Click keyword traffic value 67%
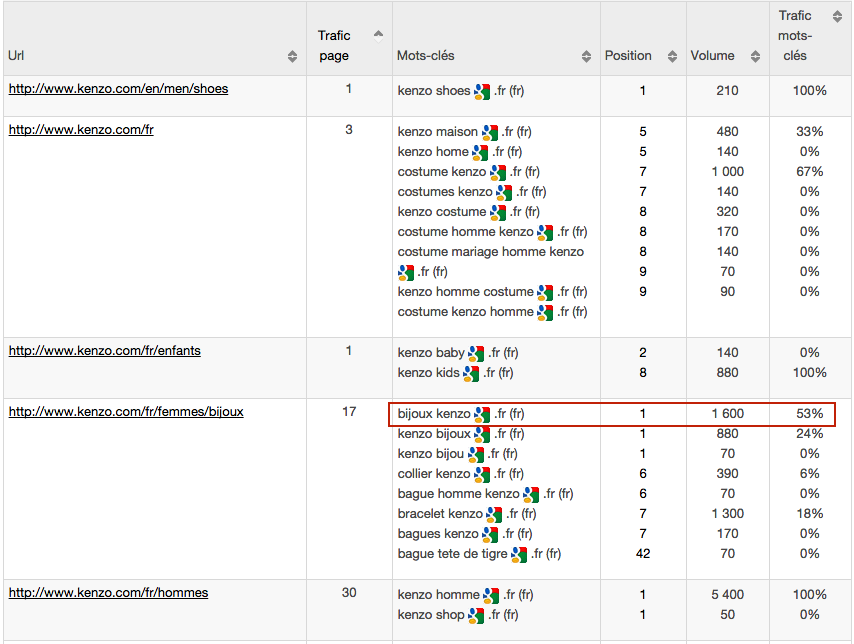 click(809, 172)
